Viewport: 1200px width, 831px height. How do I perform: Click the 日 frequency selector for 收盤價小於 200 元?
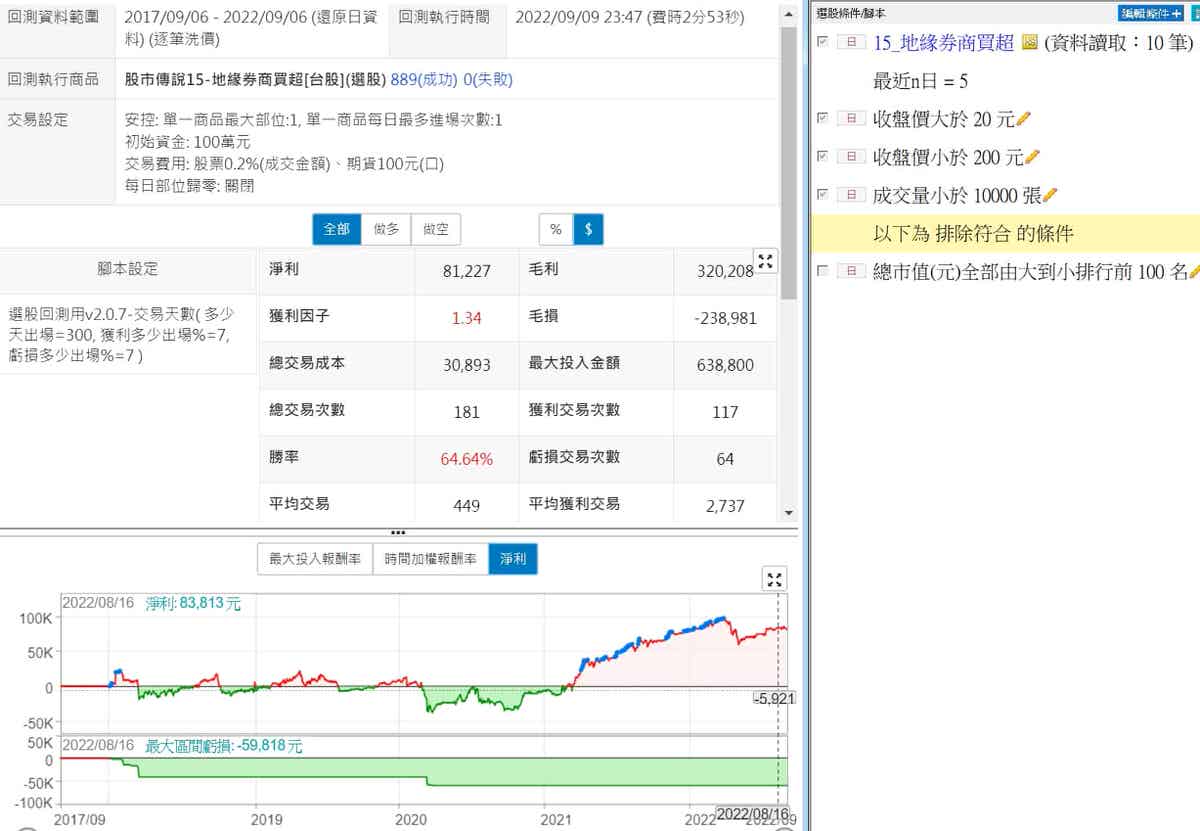tap(851, 158)
